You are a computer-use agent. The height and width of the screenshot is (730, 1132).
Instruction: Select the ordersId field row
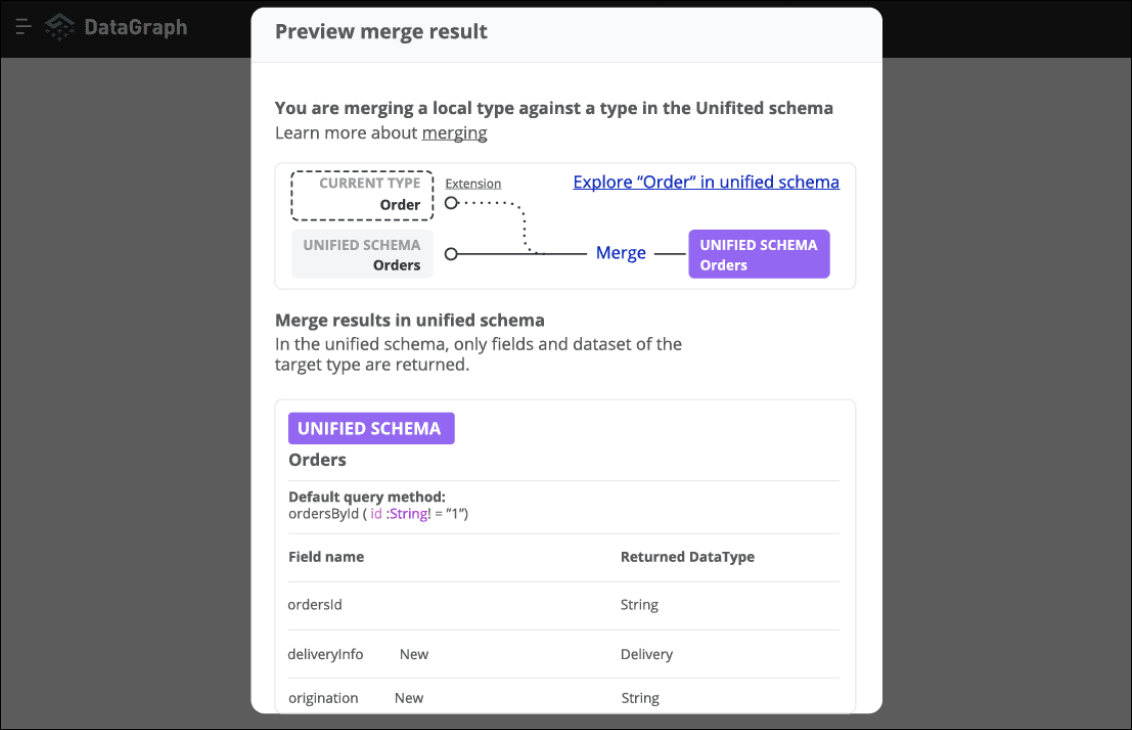coord(564,605)
